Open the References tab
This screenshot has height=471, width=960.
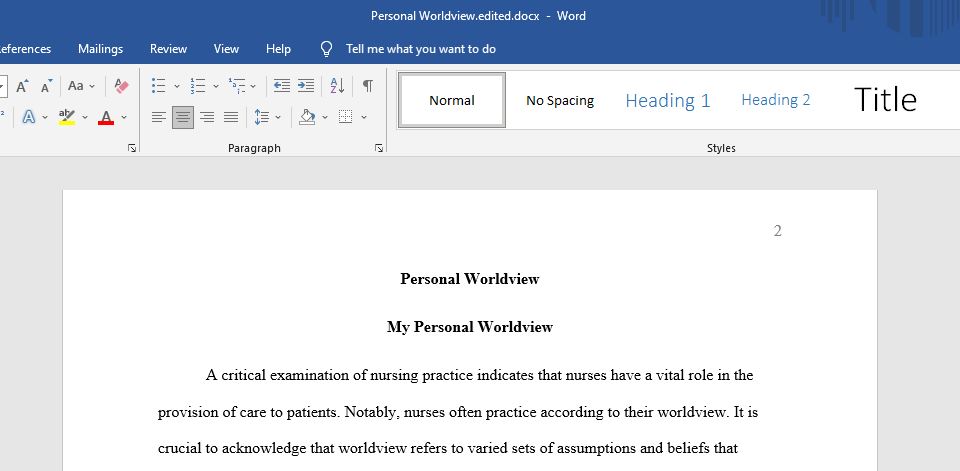point(24,49)
